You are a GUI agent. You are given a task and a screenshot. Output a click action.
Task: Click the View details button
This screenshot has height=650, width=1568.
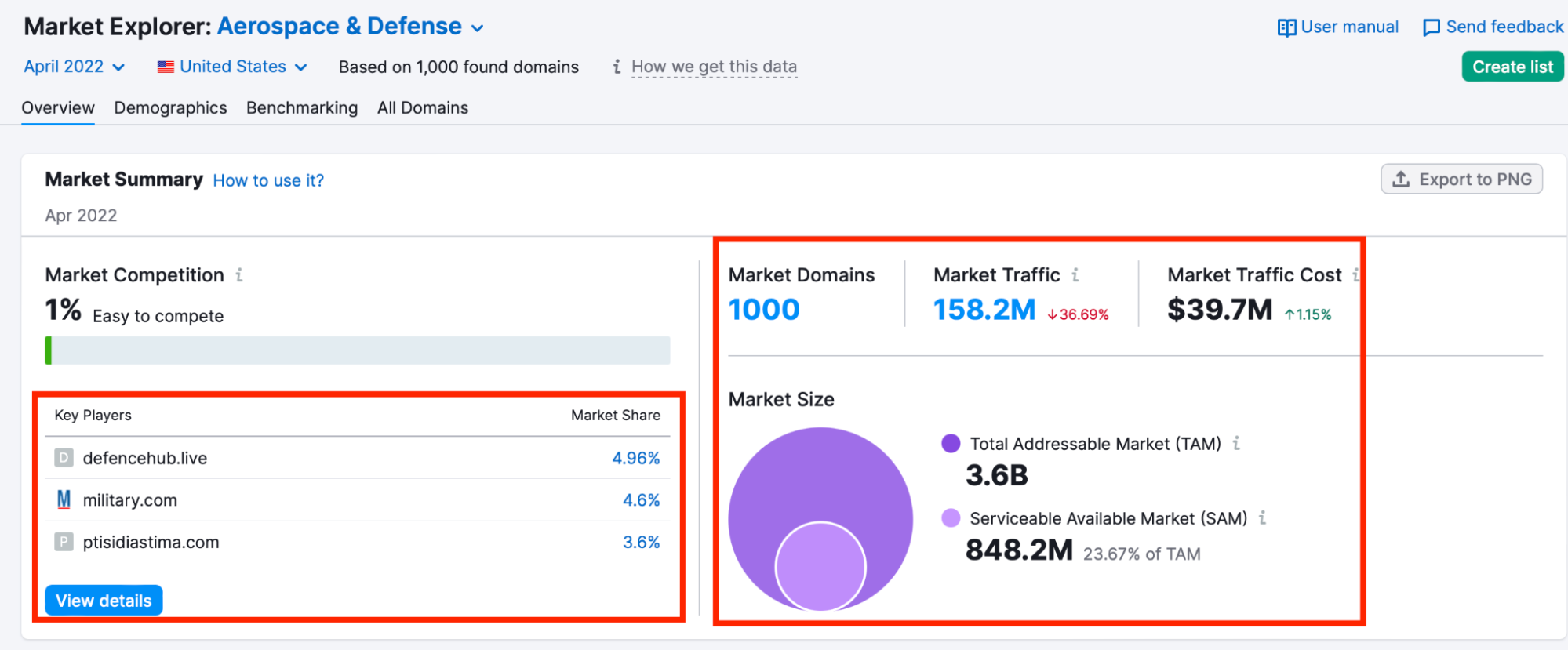click(x=104, y=601)
